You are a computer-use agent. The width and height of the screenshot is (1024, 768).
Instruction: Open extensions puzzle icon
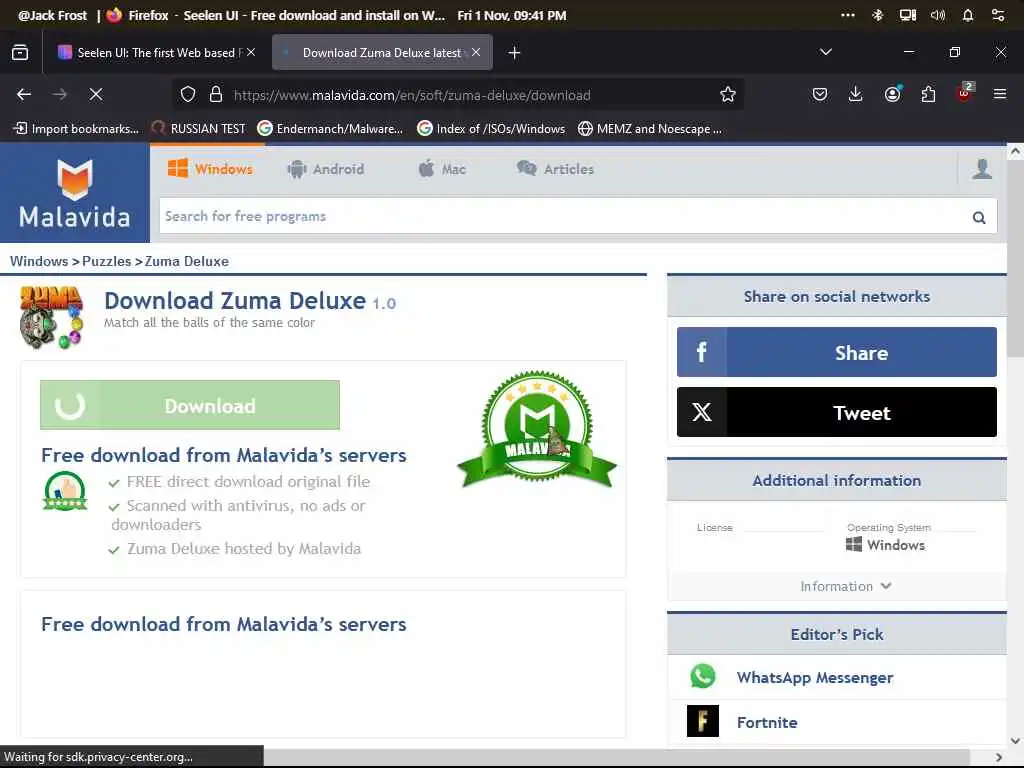928,95
